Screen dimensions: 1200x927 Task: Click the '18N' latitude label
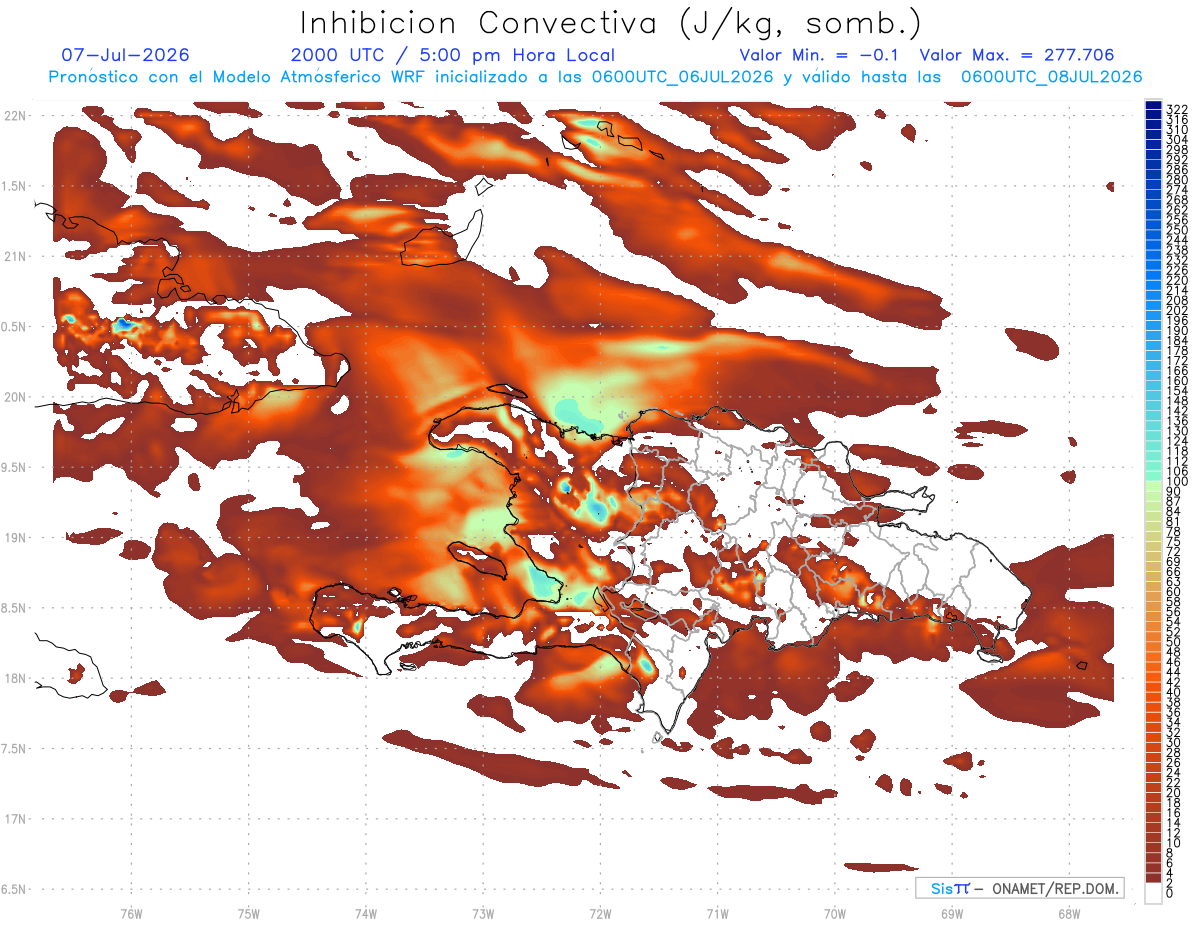pos(14,678)
